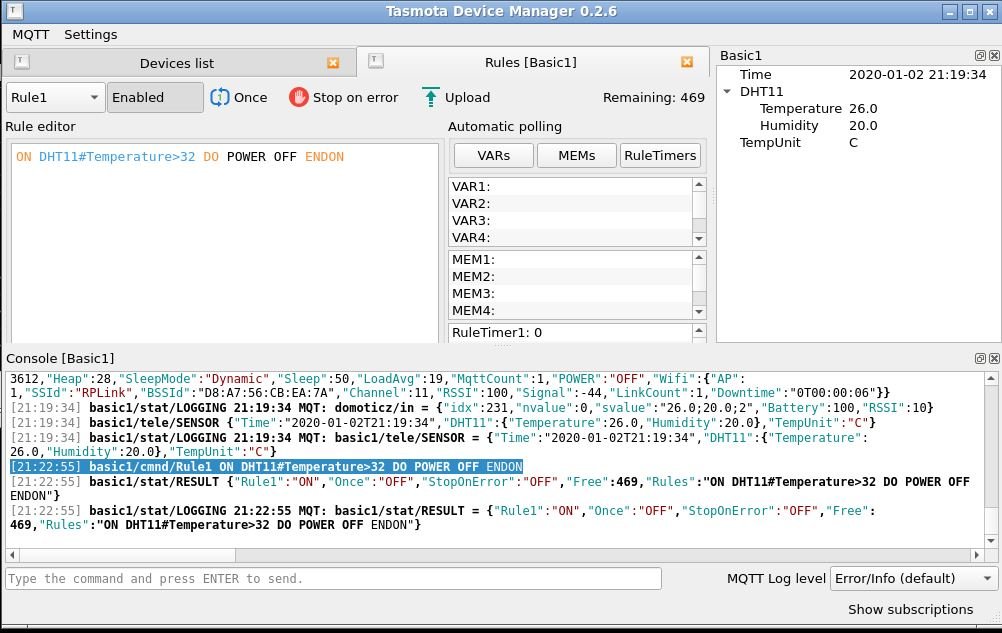Float the Basic1 dock panel

click(x=980, y=56)
